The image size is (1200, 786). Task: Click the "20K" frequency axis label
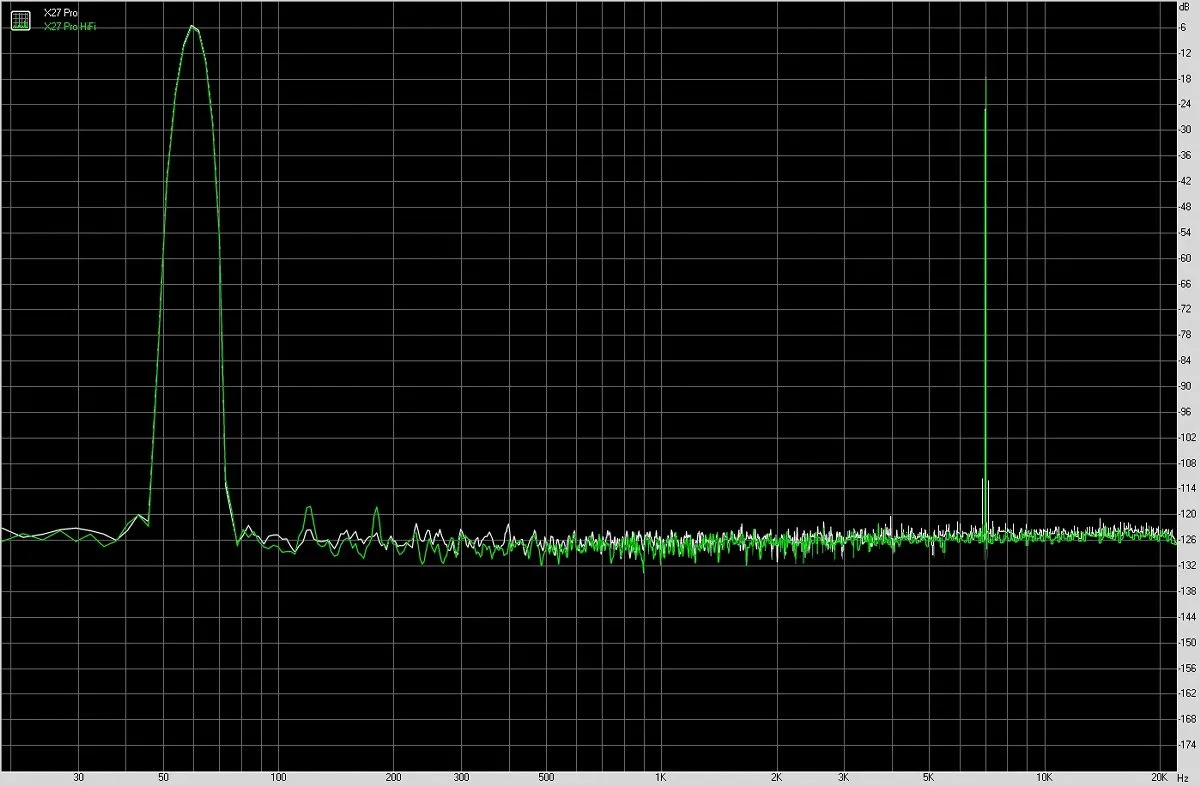click(1159, 777)
